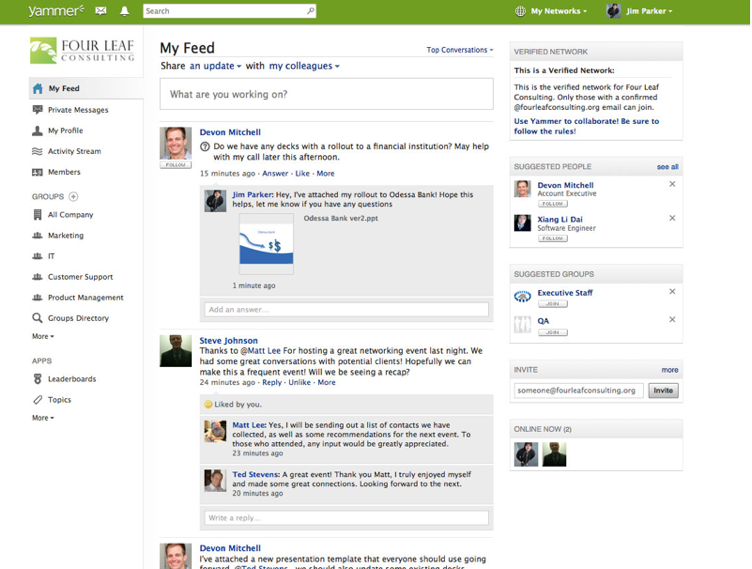The width and height of the screenshot is (752, 569).
Task: Select My Feed in sidebar
Action: 63,89
